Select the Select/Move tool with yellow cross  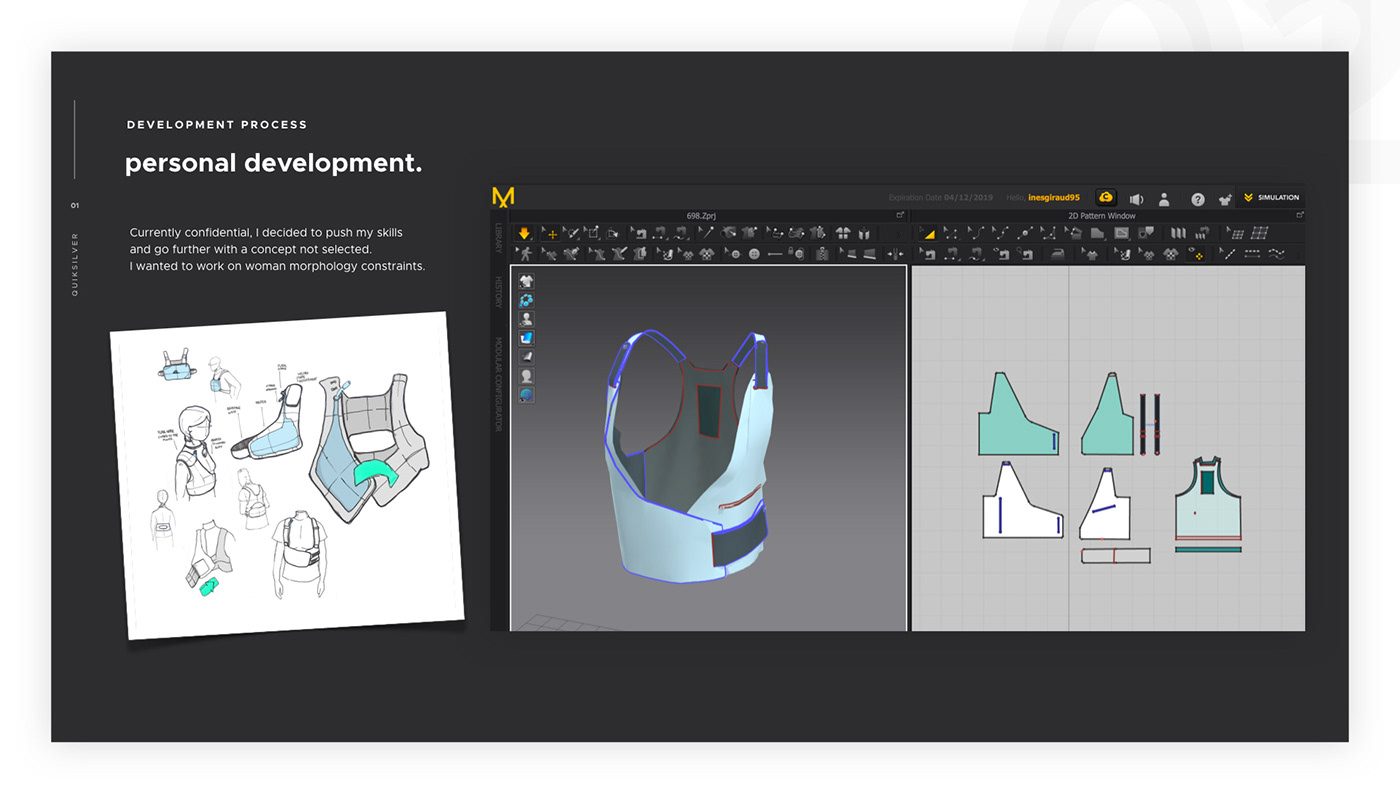tap(549, 233)
